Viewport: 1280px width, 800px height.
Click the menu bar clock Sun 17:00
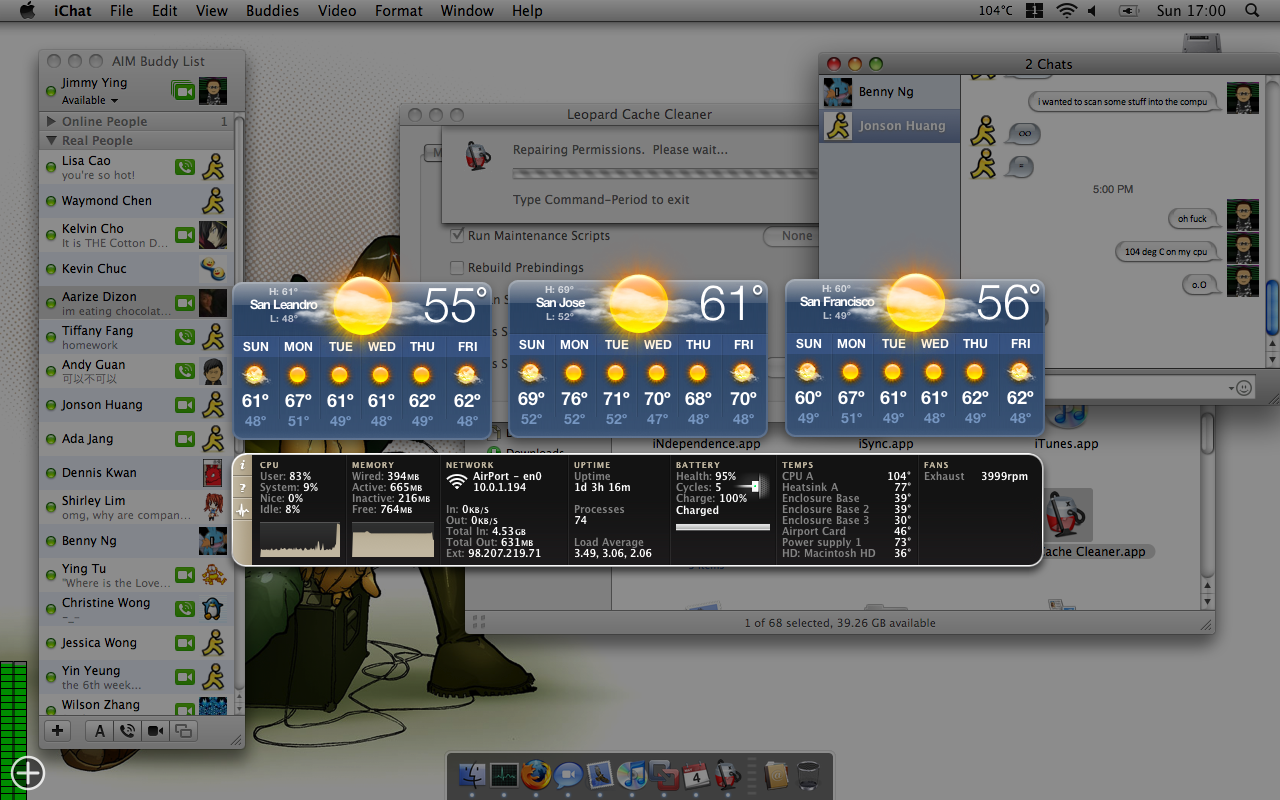1191,11
